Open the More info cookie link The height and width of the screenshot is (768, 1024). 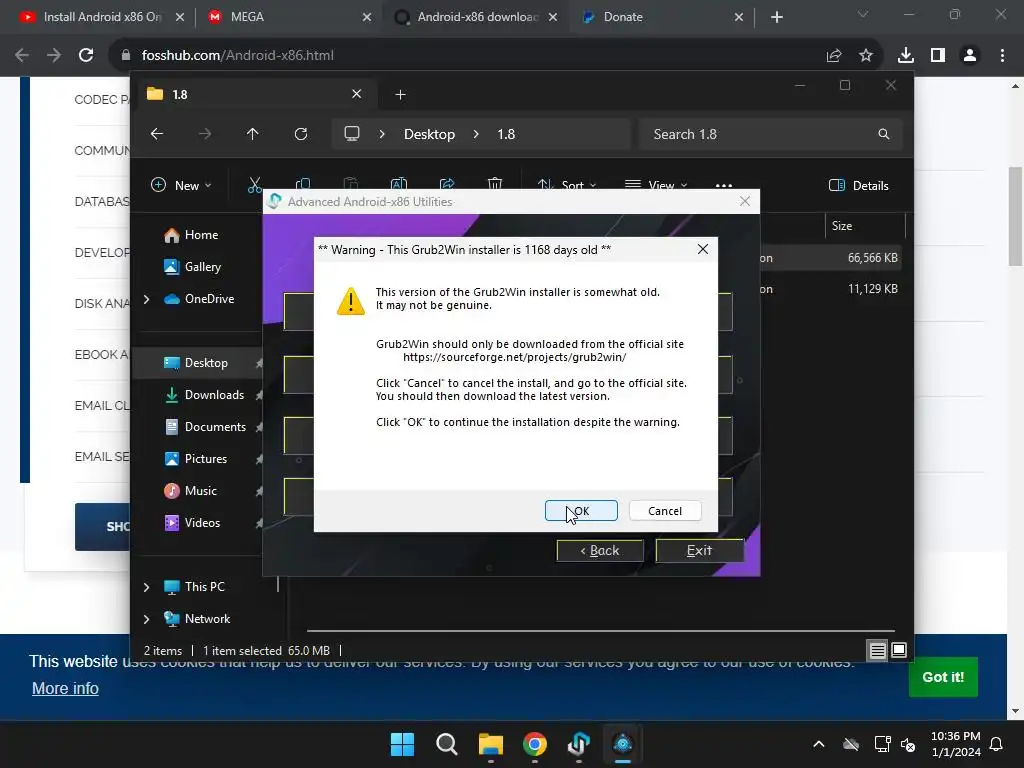click(65, 688)
